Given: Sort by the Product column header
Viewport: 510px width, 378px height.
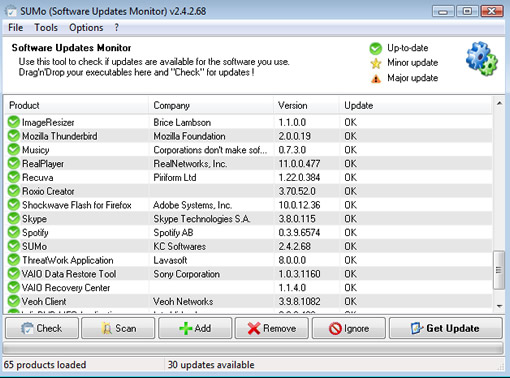Looking at the screenshot, I should tap(77, 105).
